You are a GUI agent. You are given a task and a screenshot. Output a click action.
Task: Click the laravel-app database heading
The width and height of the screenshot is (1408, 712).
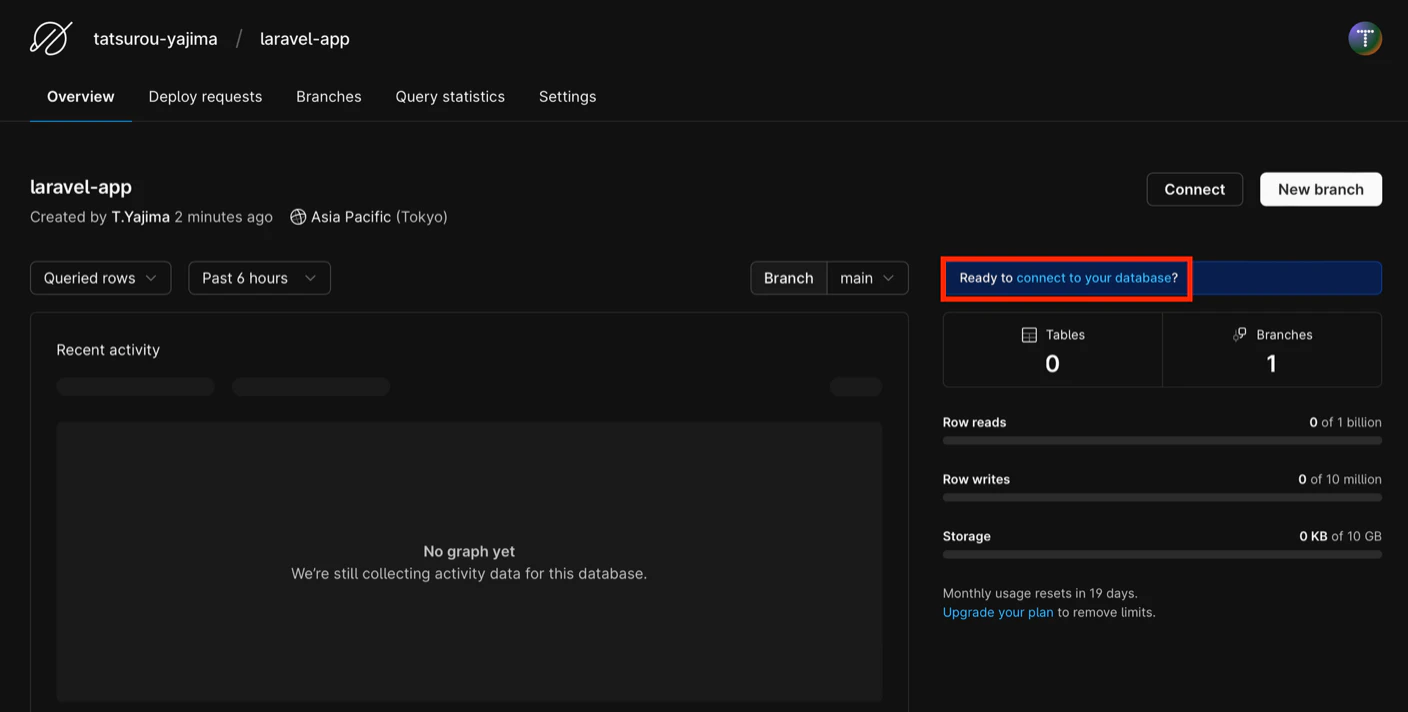[81, 187]
